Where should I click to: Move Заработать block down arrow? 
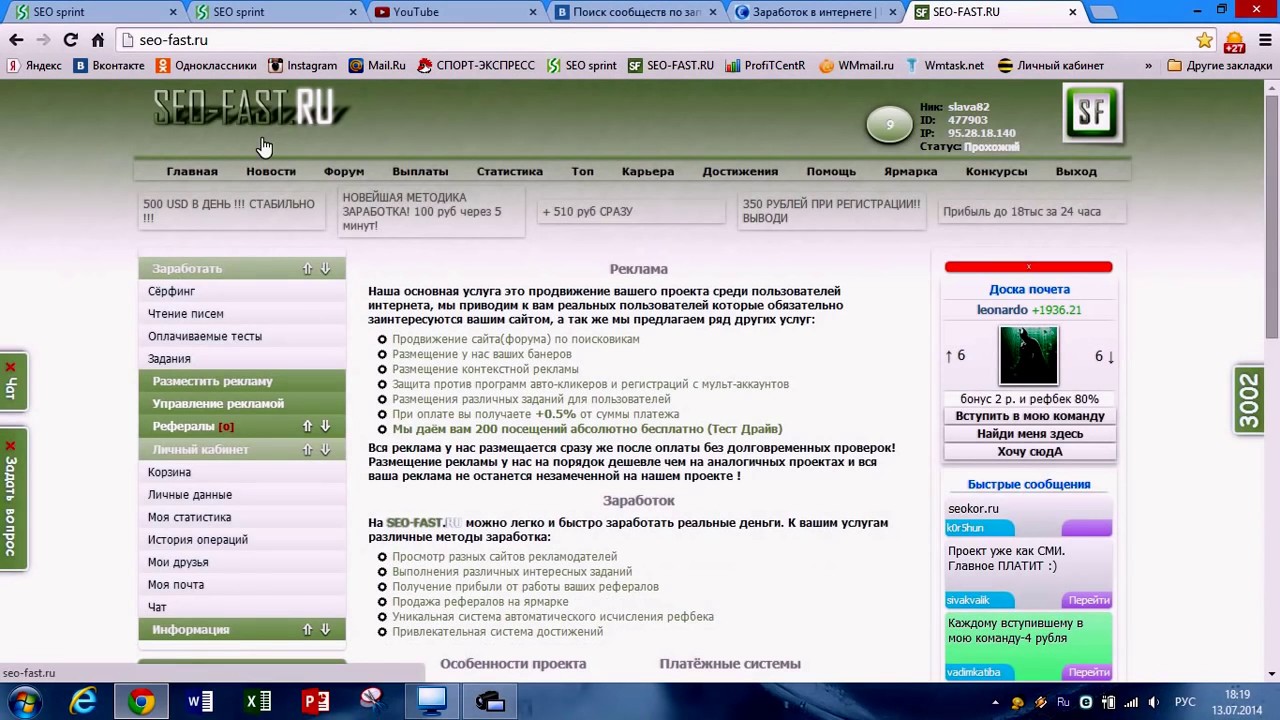[325, 269]
